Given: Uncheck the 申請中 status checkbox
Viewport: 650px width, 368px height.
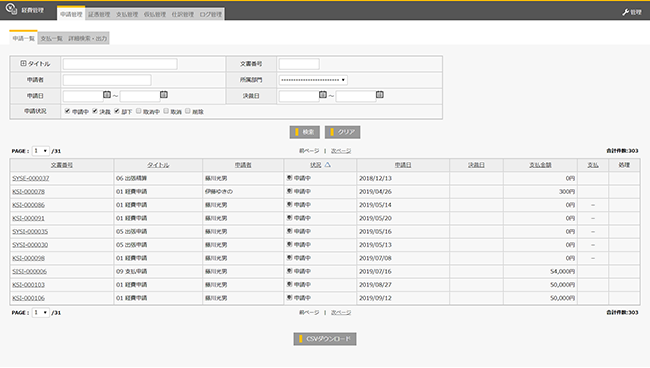Looking at the screenshot, I should coord(67,111).
